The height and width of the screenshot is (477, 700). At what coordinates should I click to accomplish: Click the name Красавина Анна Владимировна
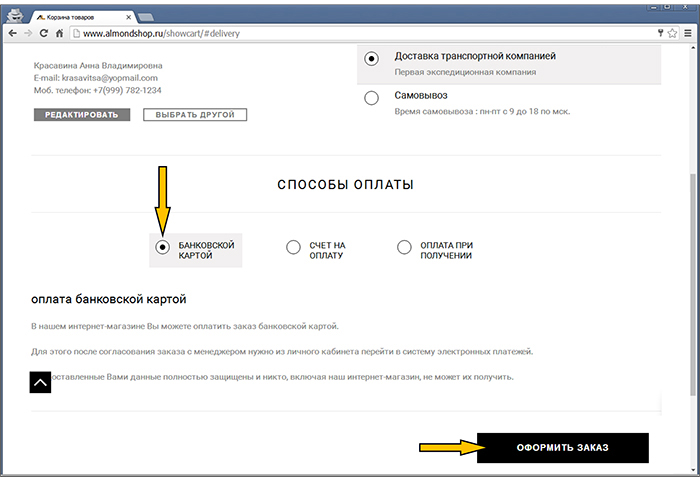coord(98,66)
